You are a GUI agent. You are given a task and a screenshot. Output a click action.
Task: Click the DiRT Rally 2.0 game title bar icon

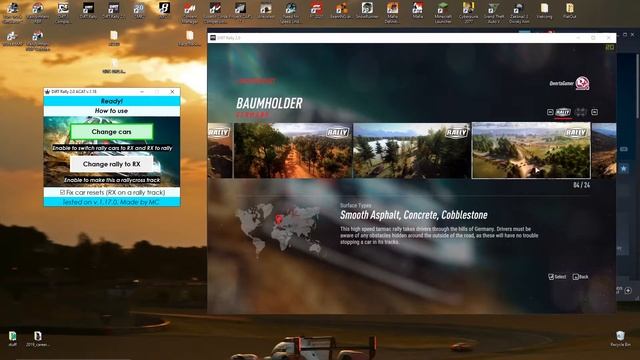213,38
